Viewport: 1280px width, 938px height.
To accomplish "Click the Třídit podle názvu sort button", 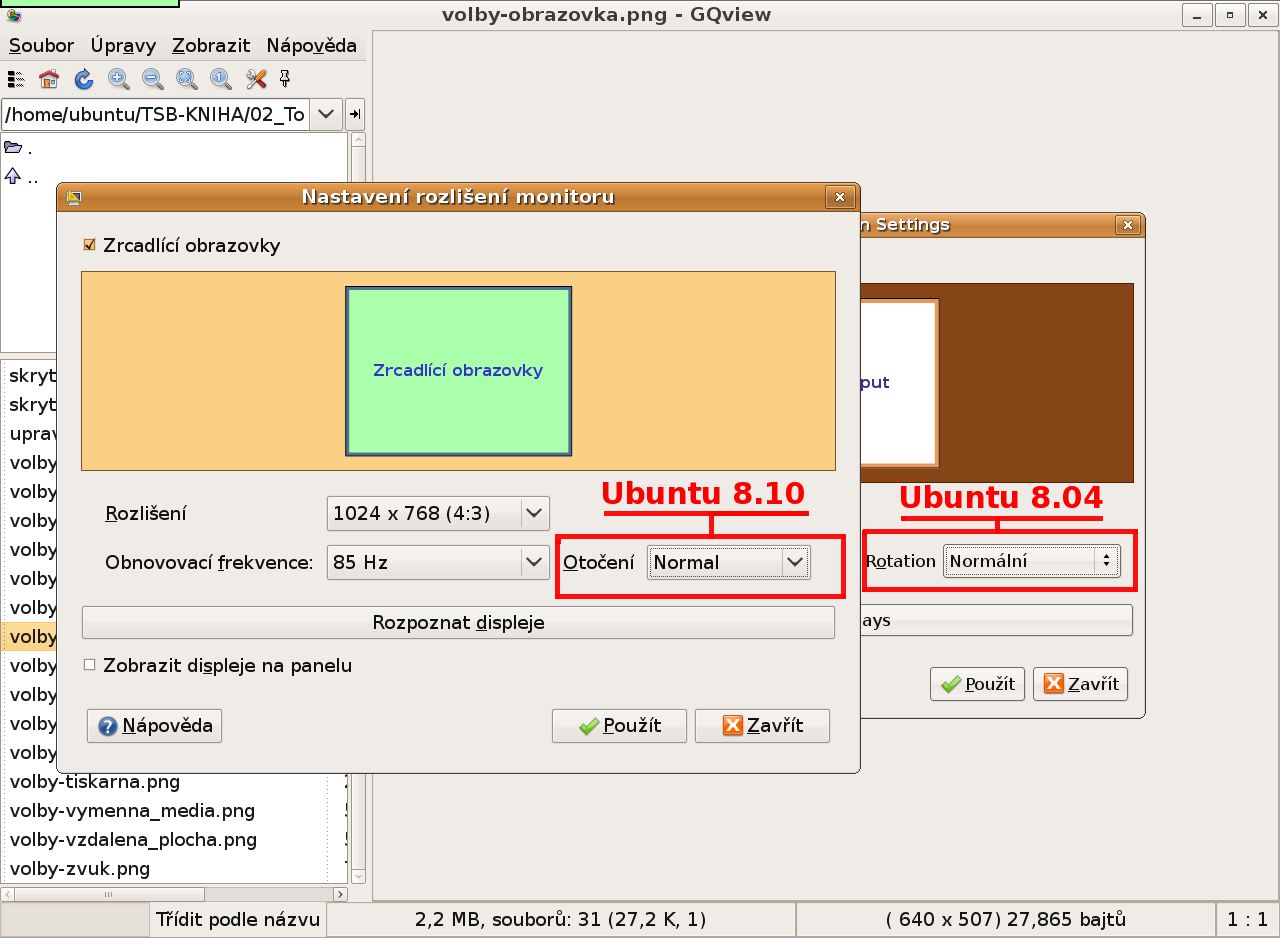I will (238, 920).
